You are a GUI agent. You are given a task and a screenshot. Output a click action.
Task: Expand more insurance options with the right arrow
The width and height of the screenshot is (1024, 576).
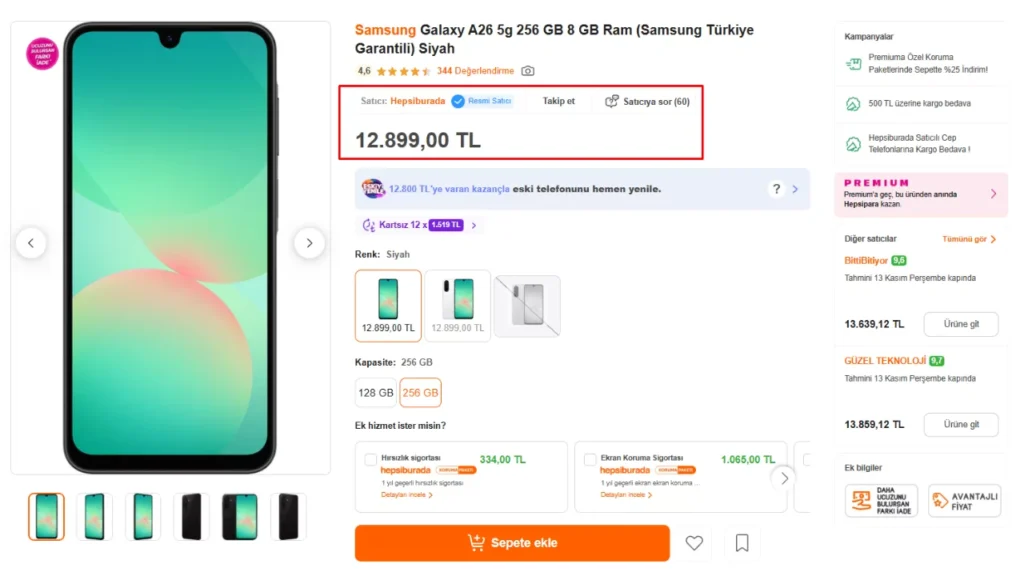click(784, 478)
